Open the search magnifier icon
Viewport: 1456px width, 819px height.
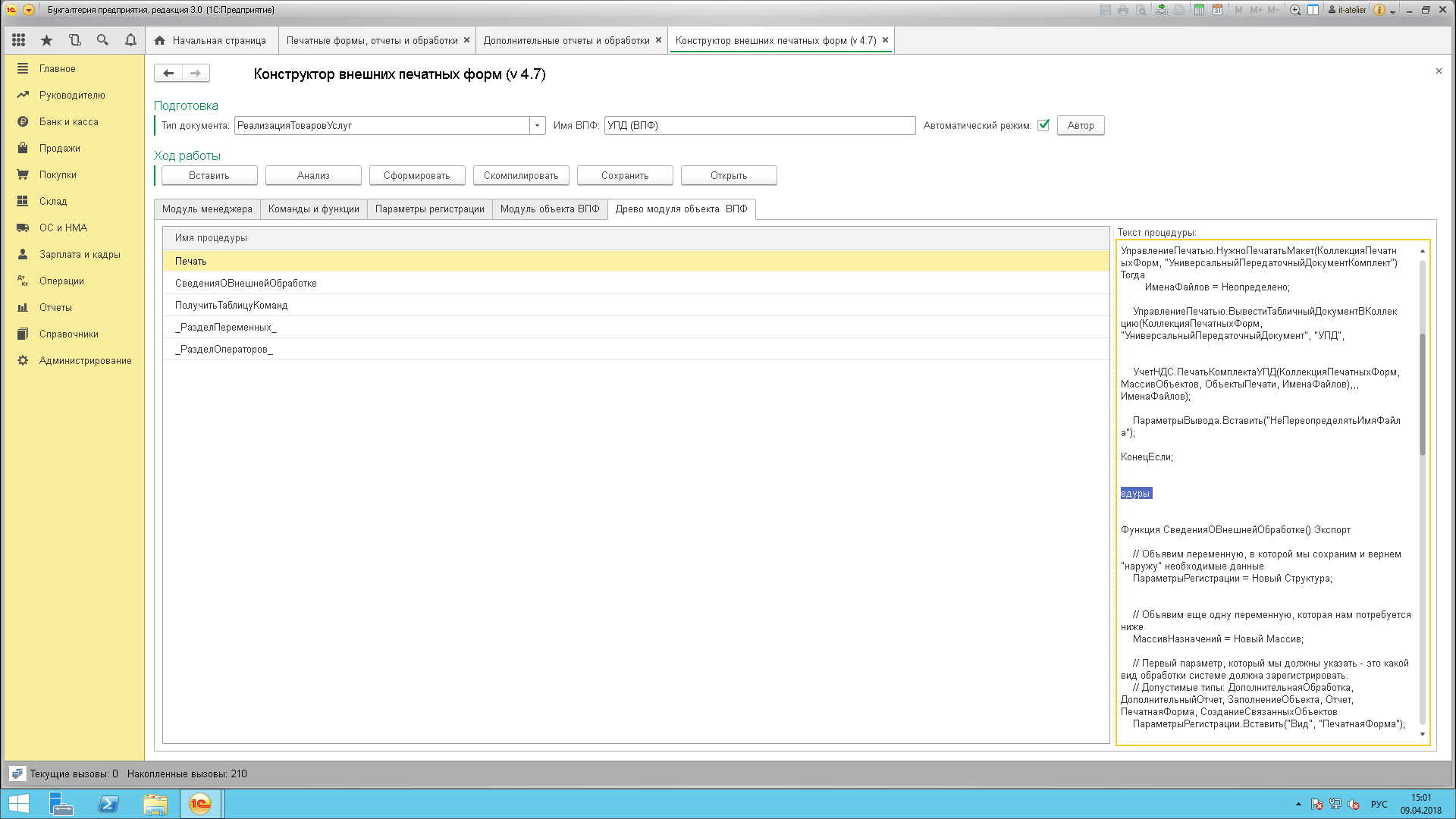(102, 40)
